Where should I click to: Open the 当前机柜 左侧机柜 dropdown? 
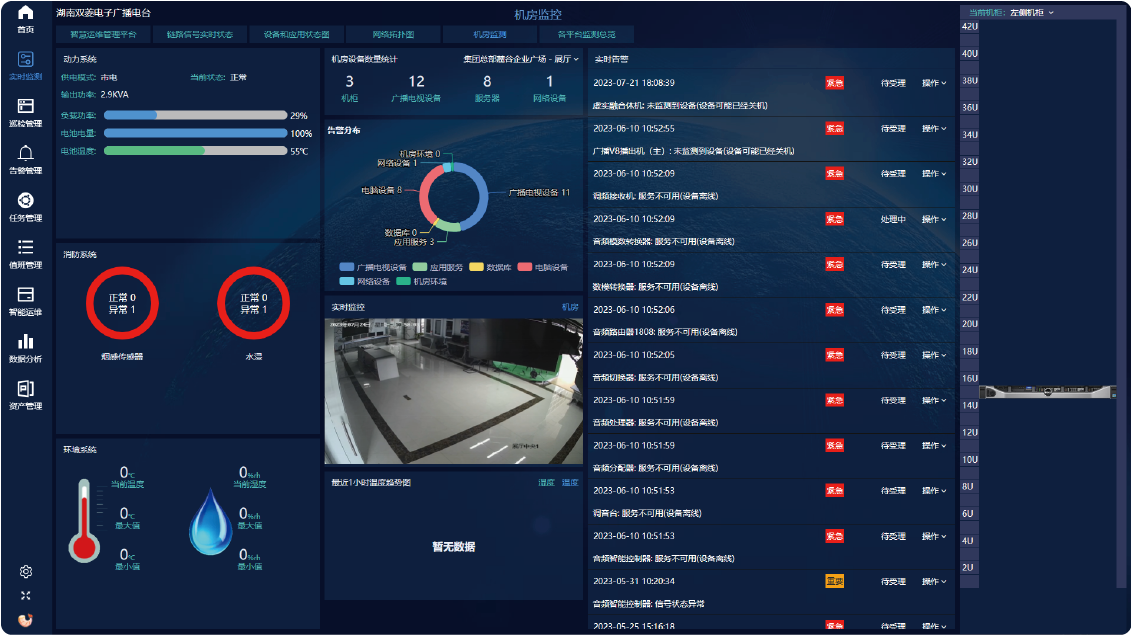(1032, 13)
